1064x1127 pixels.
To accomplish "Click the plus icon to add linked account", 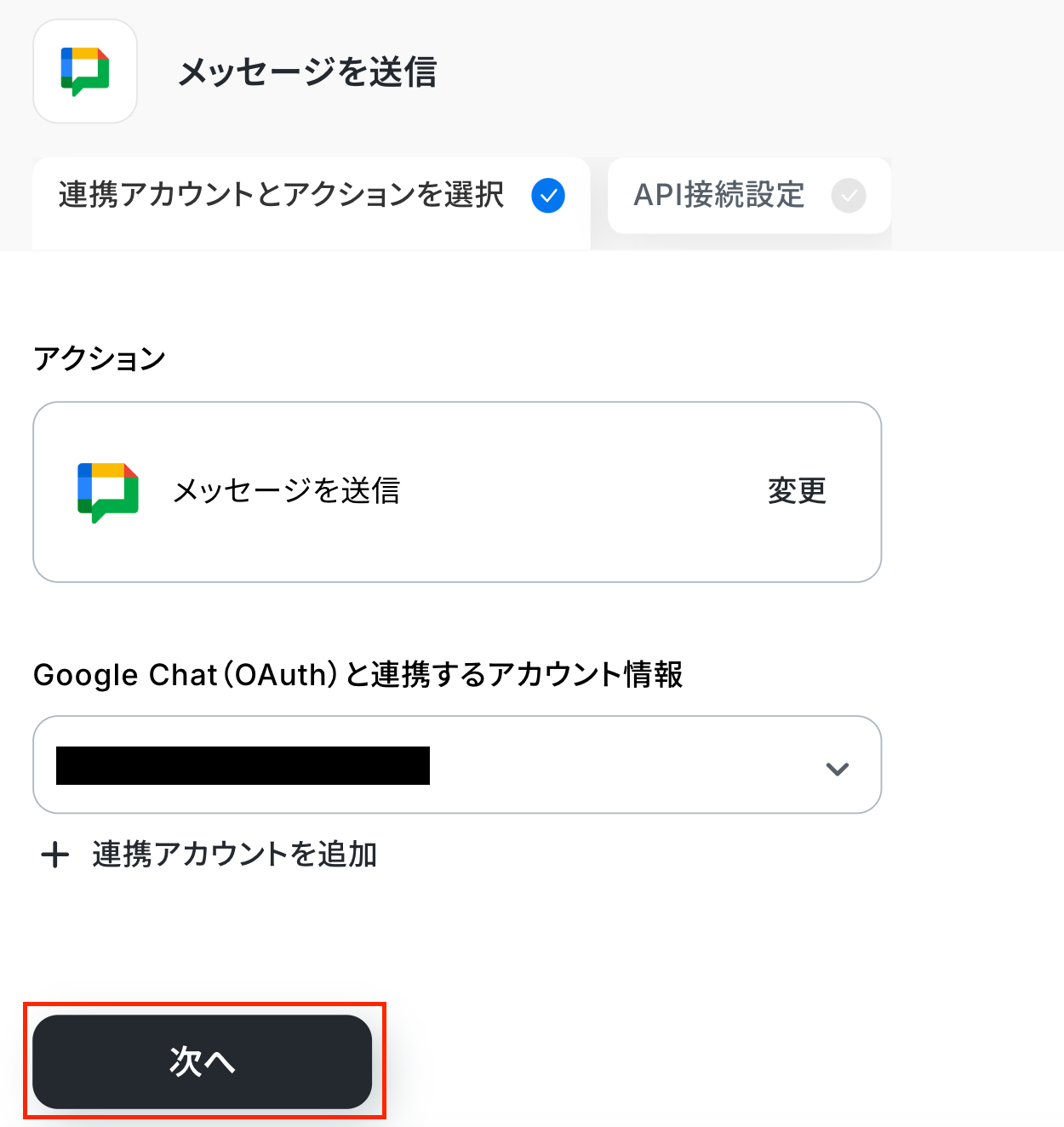I will pos(55,854).
